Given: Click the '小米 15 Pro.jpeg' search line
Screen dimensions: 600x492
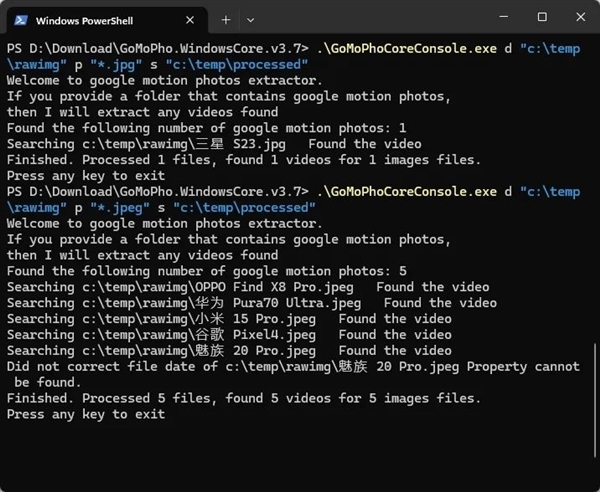Looking at the screenshot, I should coord(229,319).
